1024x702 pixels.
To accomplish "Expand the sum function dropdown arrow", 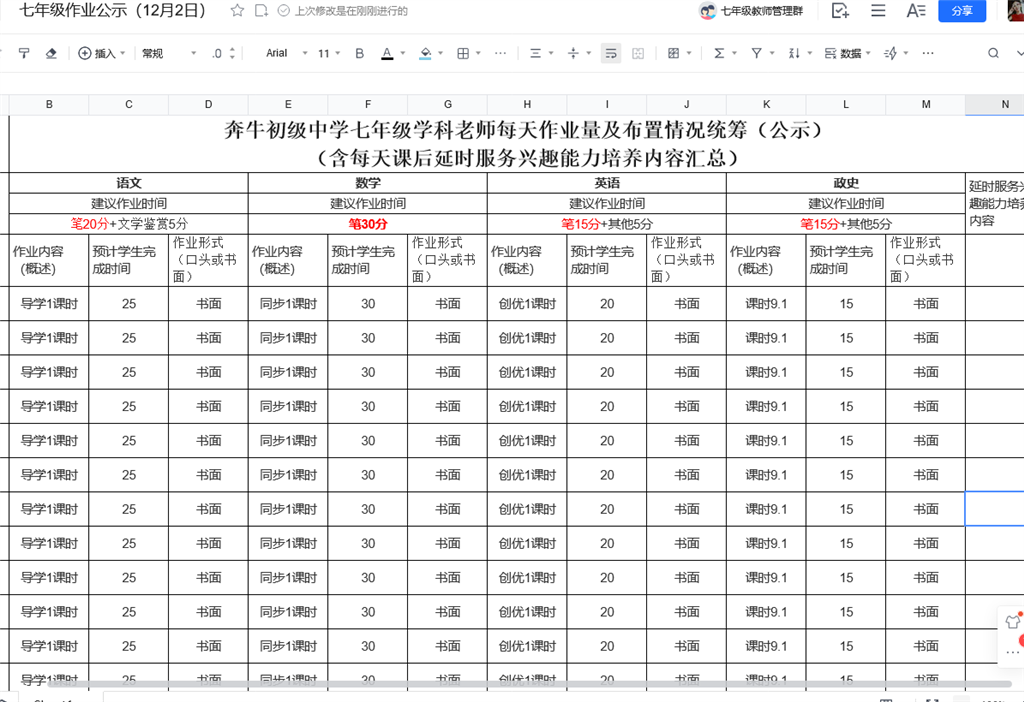I will pyautogui.click(x=735, y=54).
